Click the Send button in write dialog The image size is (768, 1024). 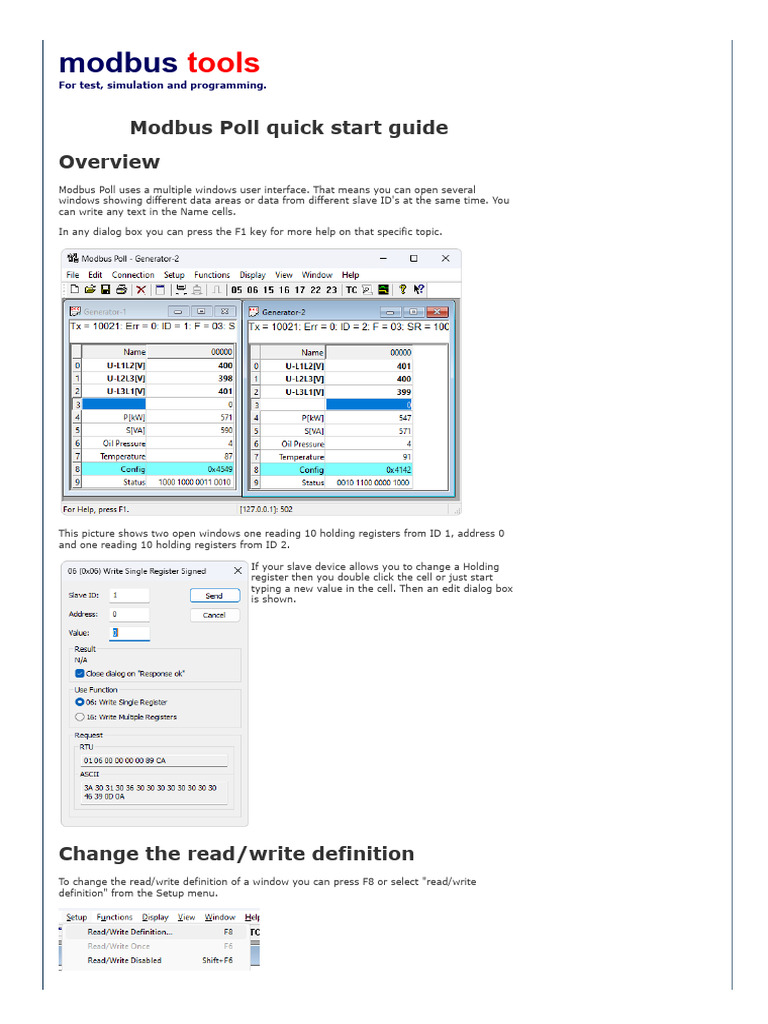point(215,596)
